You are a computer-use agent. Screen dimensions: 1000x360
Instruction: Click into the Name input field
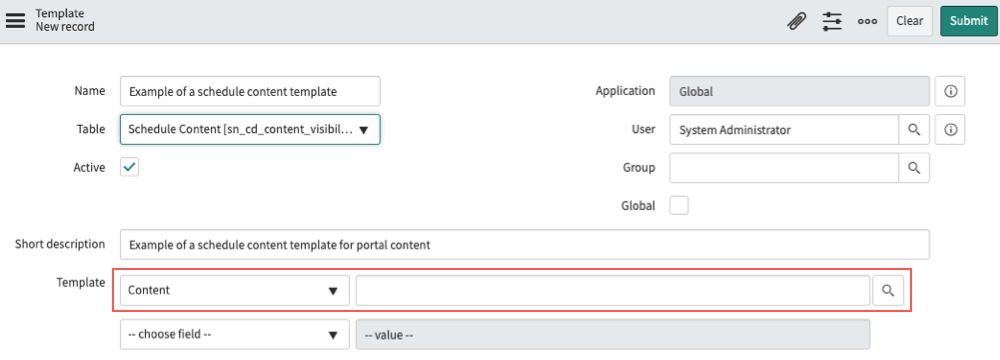tap(250, 91)
